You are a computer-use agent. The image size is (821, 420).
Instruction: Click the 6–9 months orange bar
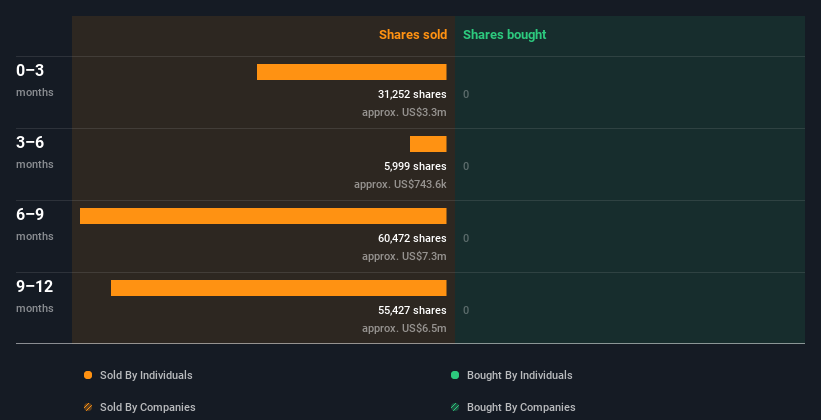263,216
